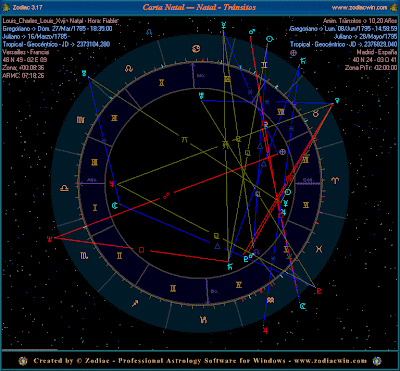Click the Aquarius wave sign
Image resolution: width=400 pixels, height=371 pixels.
point(271,301)
